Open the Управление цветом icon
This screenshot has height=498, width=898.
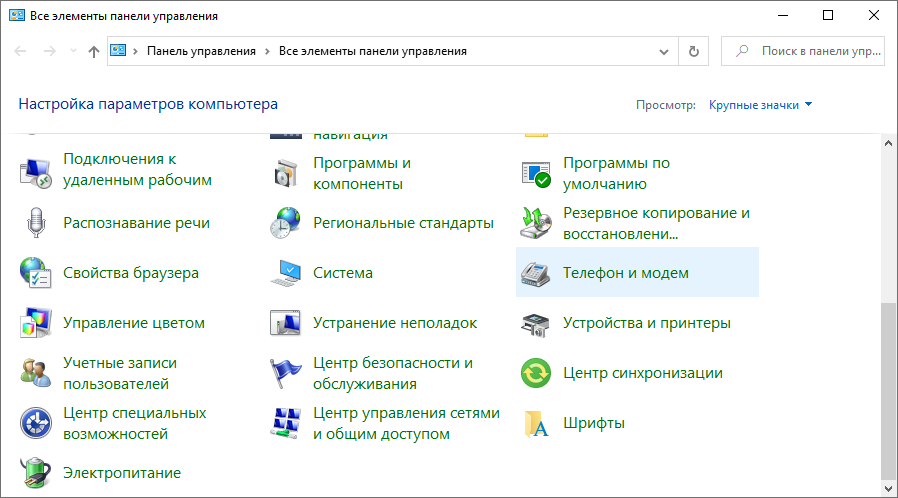click(x=36, y=323)
